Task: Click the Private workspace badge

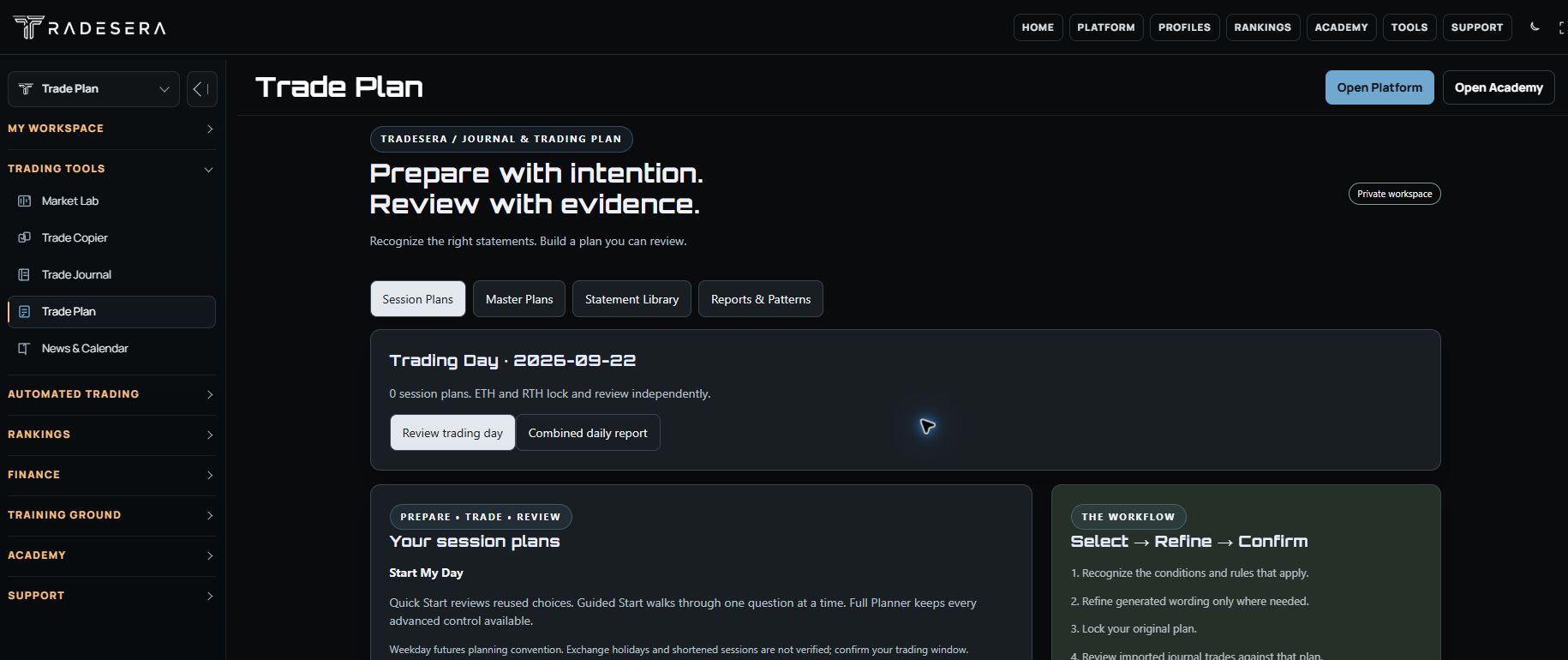Action: coord(1395,194)
